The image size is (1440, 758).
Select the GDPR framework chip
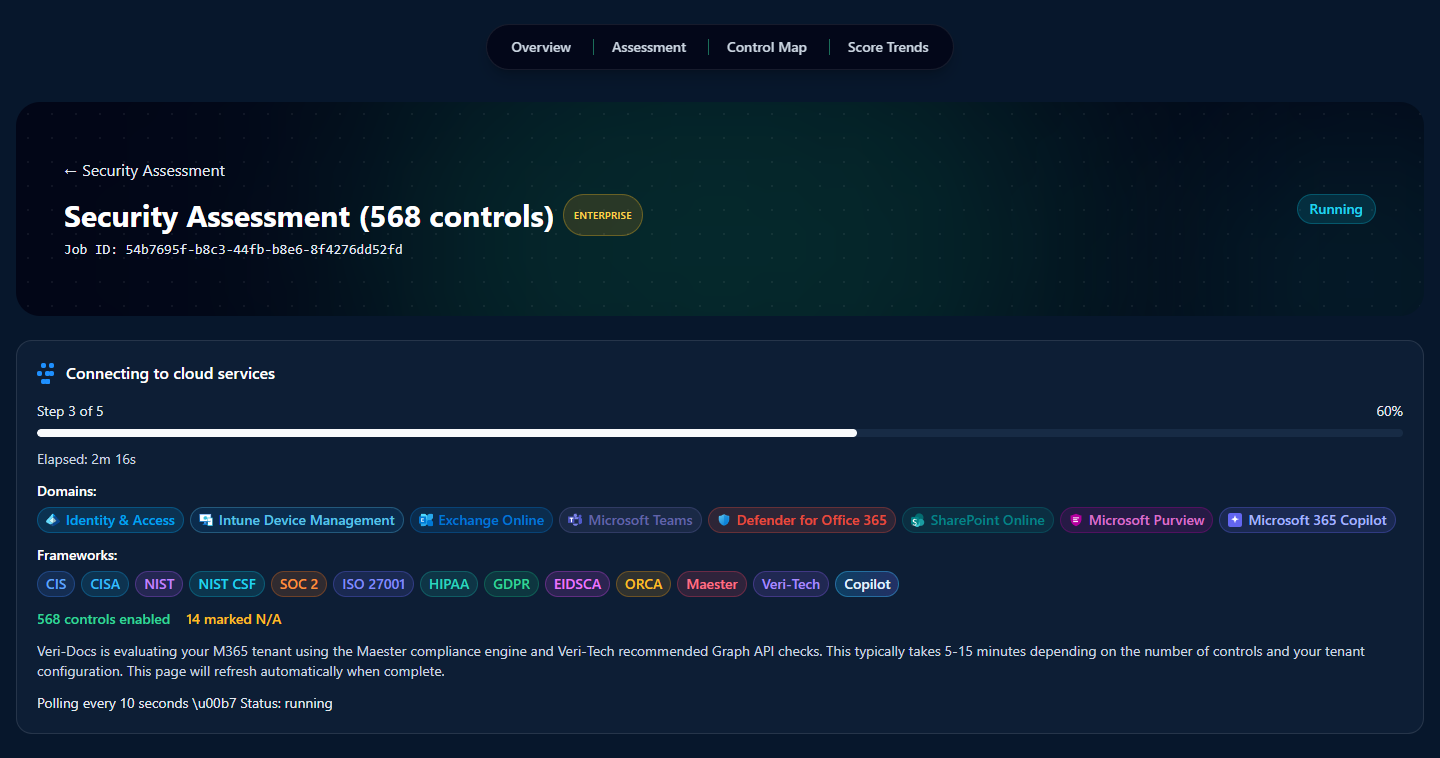coord(512,584)
